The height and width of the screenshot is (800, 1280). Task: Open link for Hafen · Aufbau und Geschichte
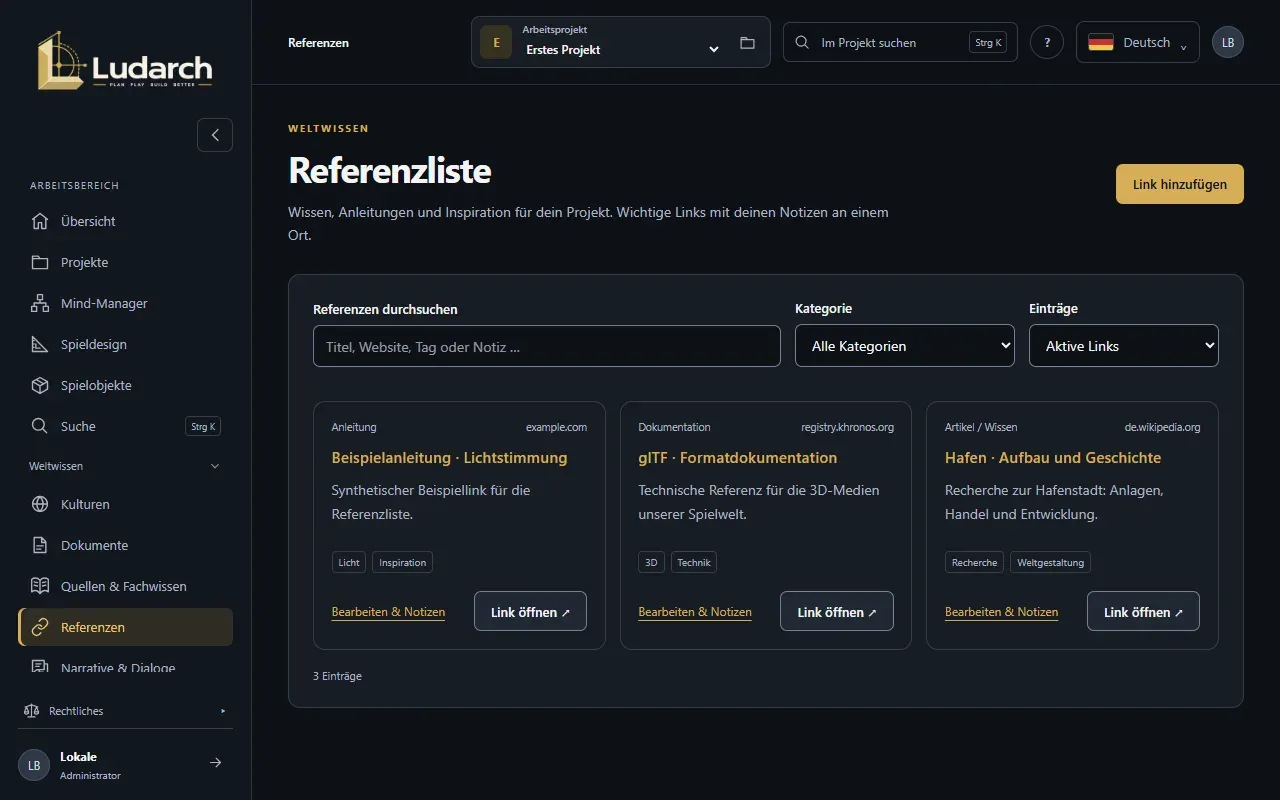1143,611
